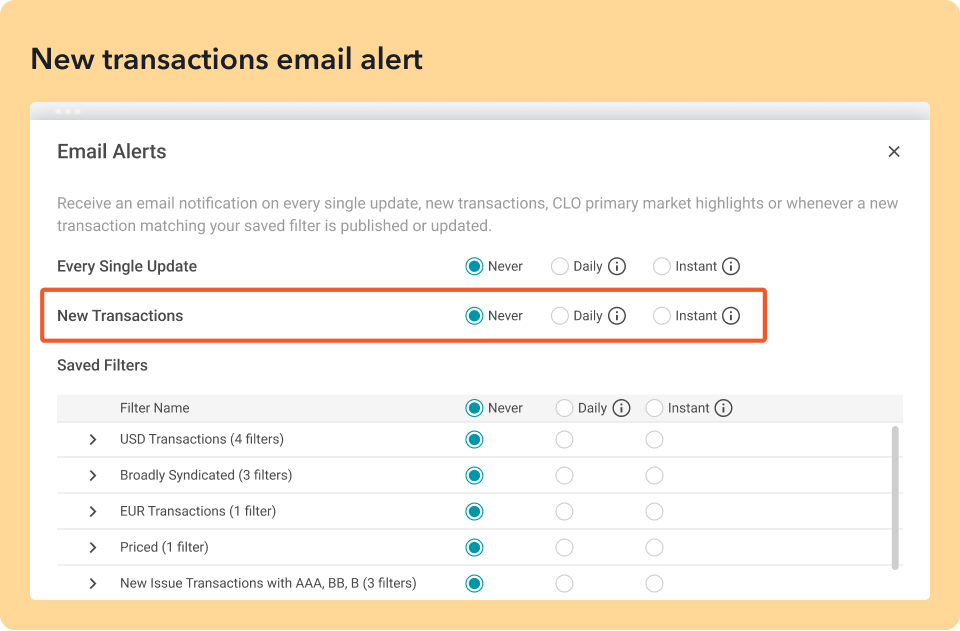Expand New Issue Transactions with AAA, BB, B
This screenshot has height=631, width=960.
pos(93,584)
